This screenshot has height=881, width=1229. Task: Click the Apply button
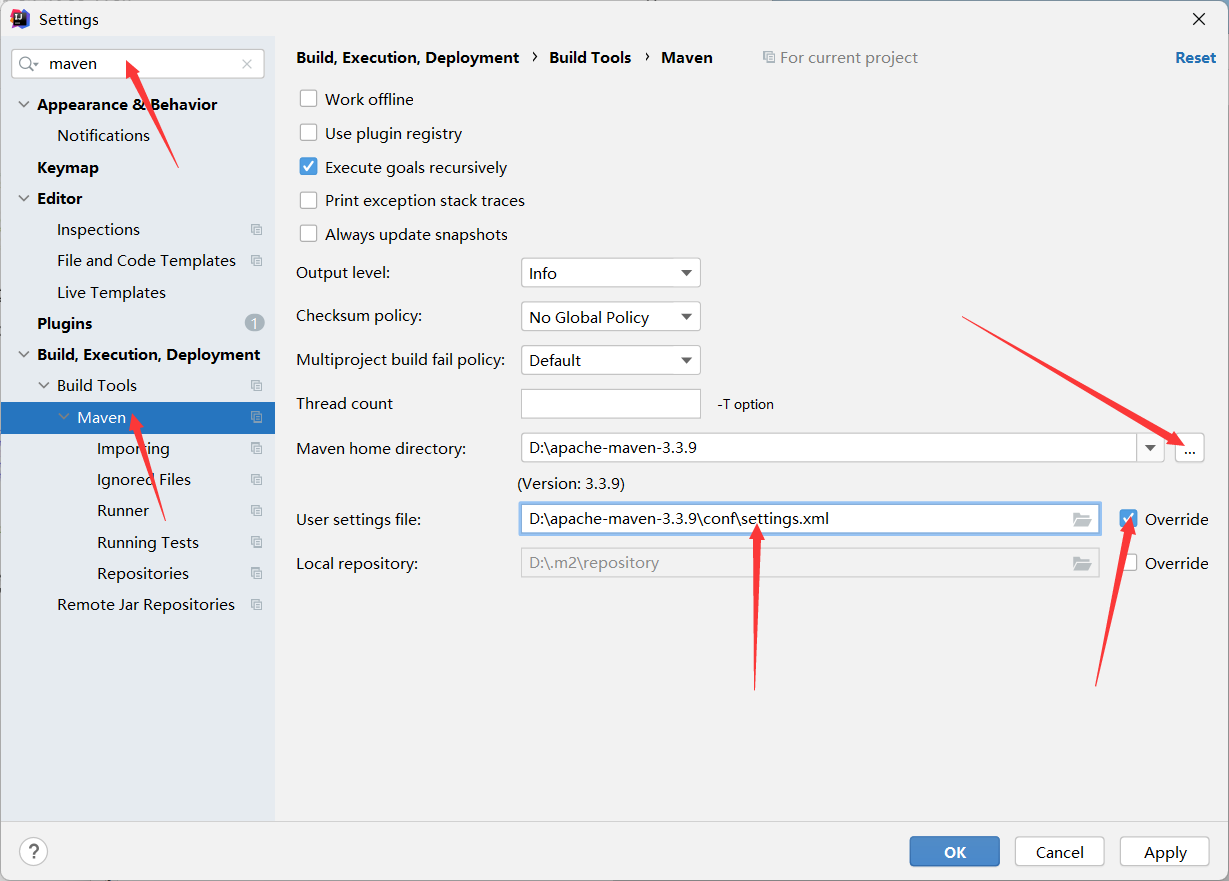(1165, 852)
